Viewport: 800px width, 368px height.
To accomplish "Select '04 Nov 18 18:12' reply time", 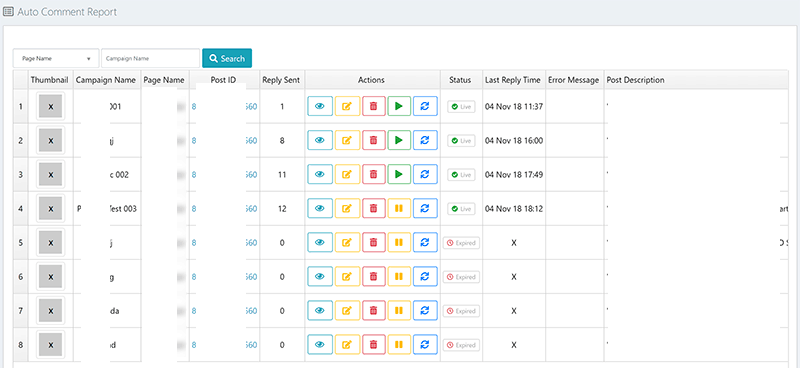I will pos(514,209).
